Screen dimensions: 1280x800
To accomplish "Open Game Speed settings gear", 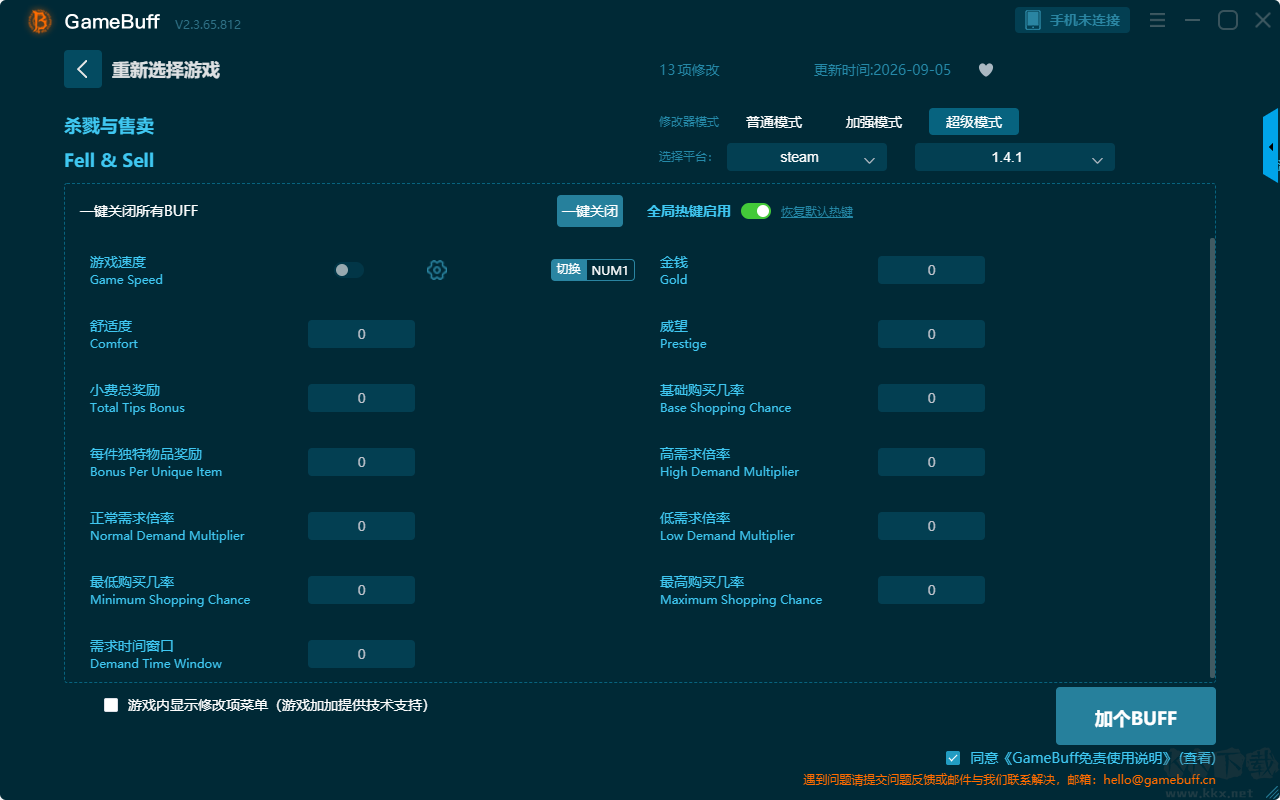I will coord(437,270).
